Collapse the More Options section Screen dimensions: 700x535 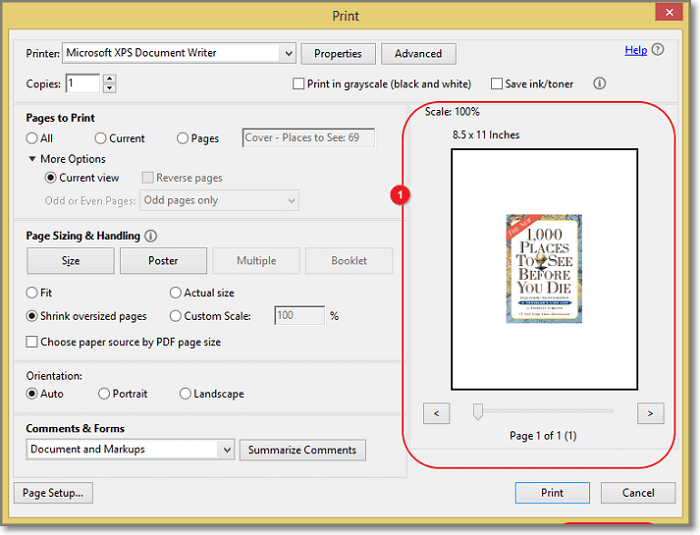tap(32, 159)
